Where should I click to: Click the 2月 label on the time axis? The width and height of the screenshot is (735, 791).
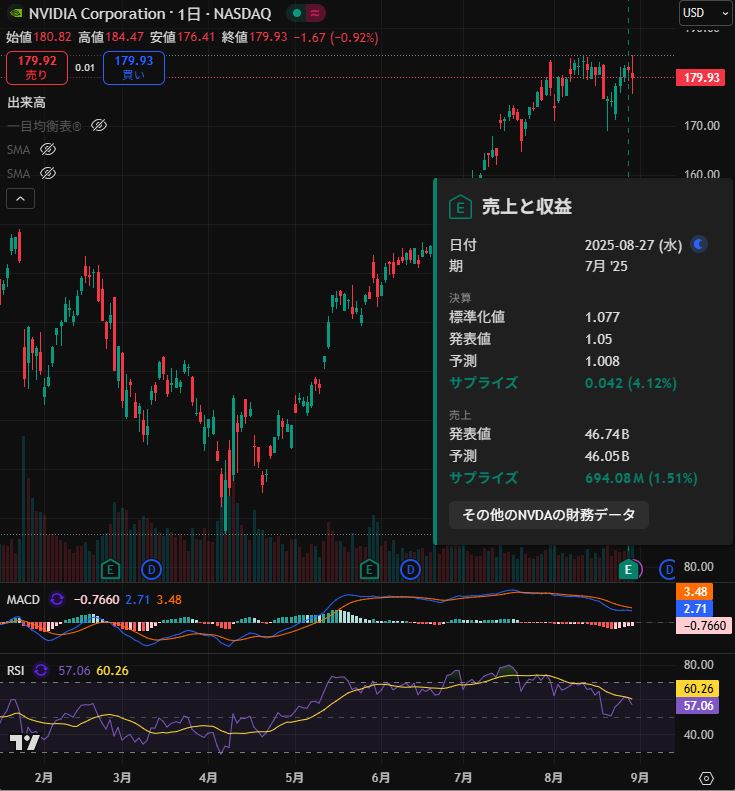click(44, 777)
